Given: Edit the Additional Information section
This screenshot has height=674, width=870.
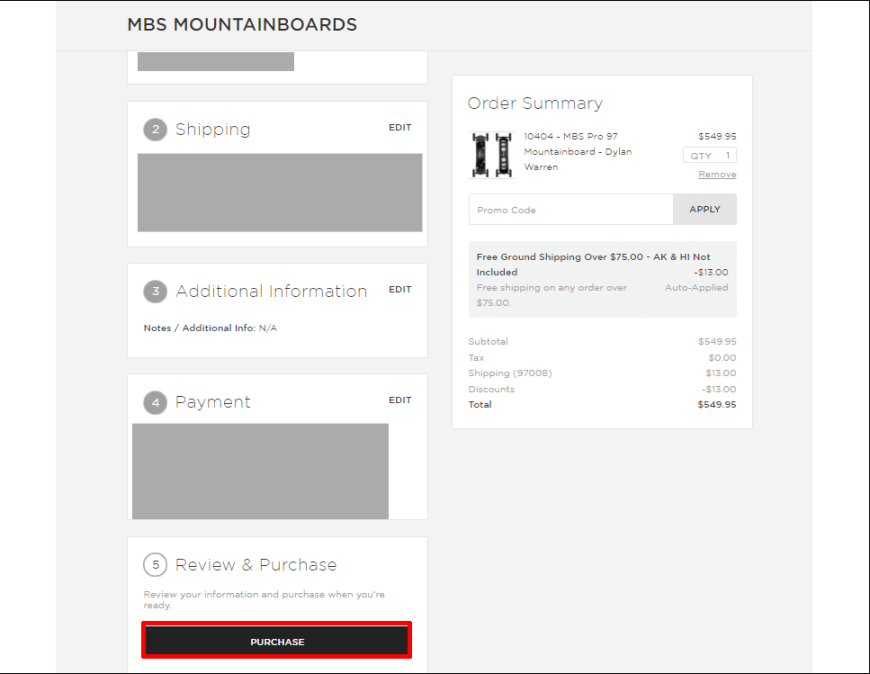Looking at the screenshot, I should point(400,290).
